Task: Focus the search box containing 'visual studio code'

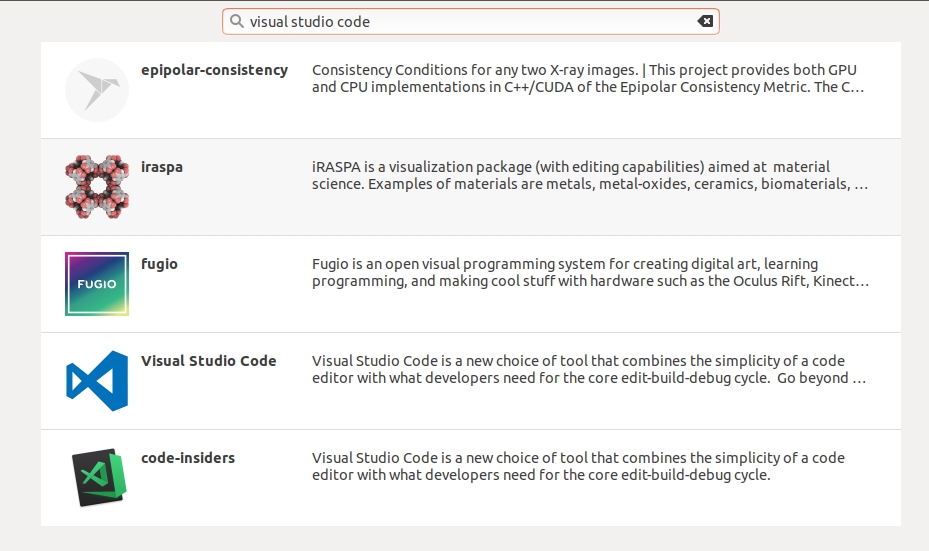Action: 460,21
